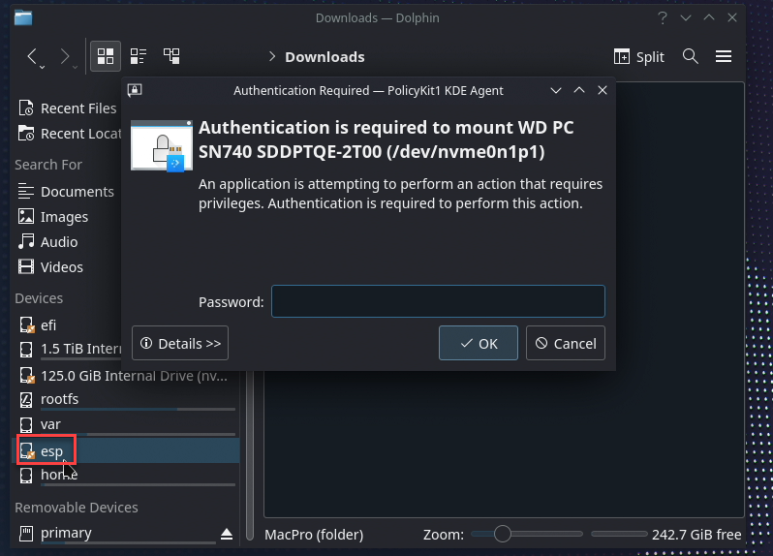This screenshot has height=556, width=773.
Task: Open the Dolphin window help button
Action: coord(662,18)
